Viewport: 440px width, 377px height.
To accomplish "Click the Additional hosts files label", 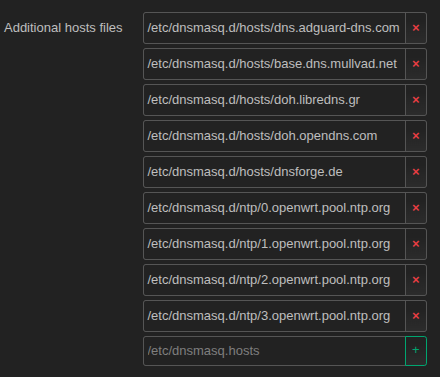I will click(x=63, y=28).
